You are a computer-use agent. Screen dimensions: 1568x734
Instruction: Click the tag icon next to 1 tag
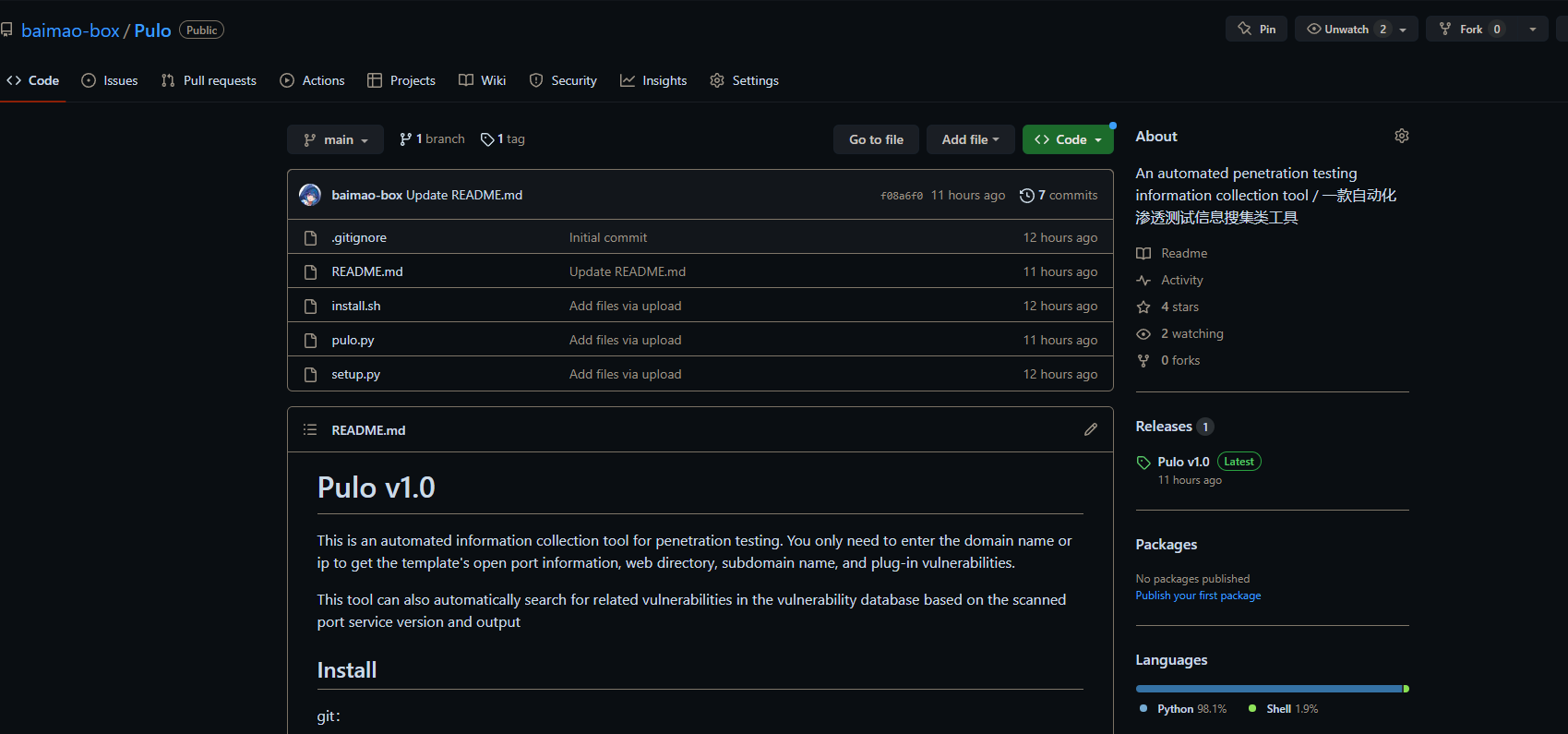(x=487, y=139)
